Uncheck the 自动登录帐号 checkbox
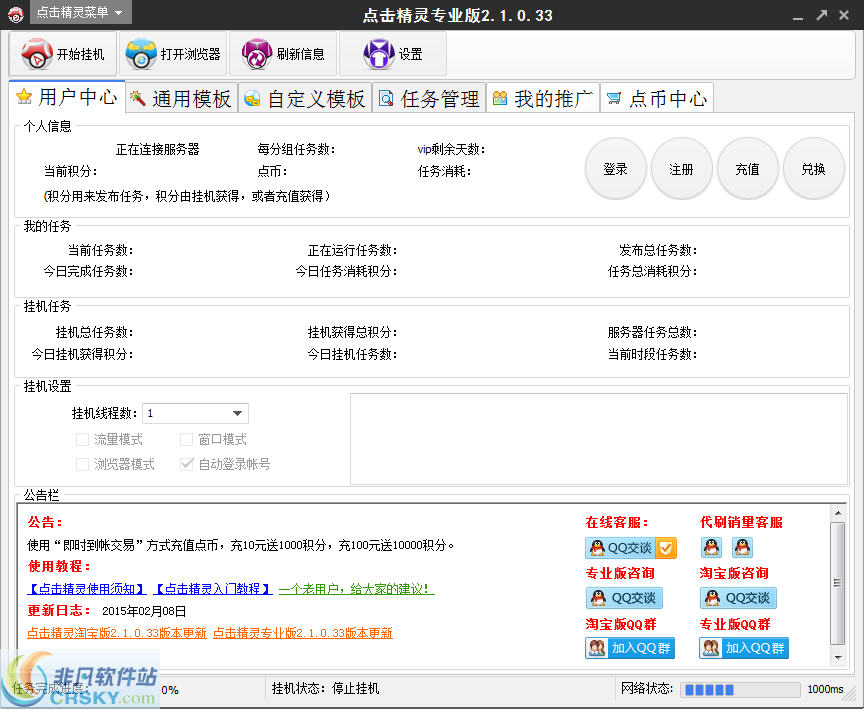The width and height of the screenshot is (864, 709). coord(187,464)
